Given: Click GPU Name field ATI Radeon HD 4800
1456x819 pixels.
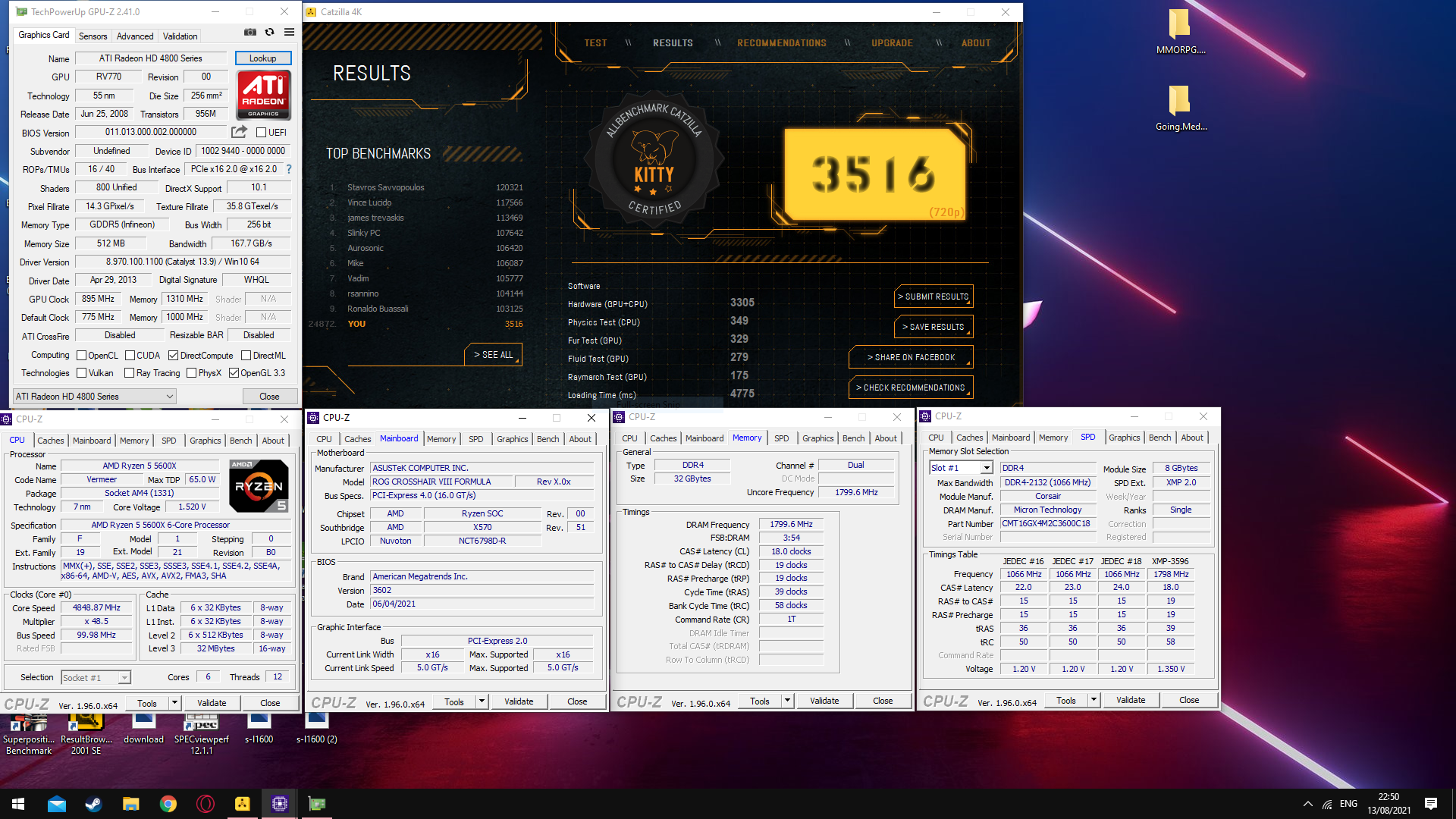Looking at the screenshot, I should coord(150,58).
